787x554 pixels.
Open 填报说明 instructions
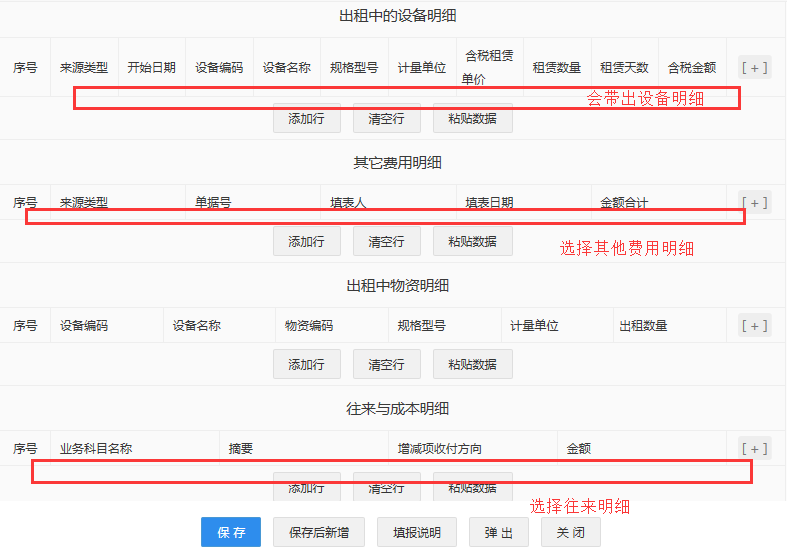(417, 532)
